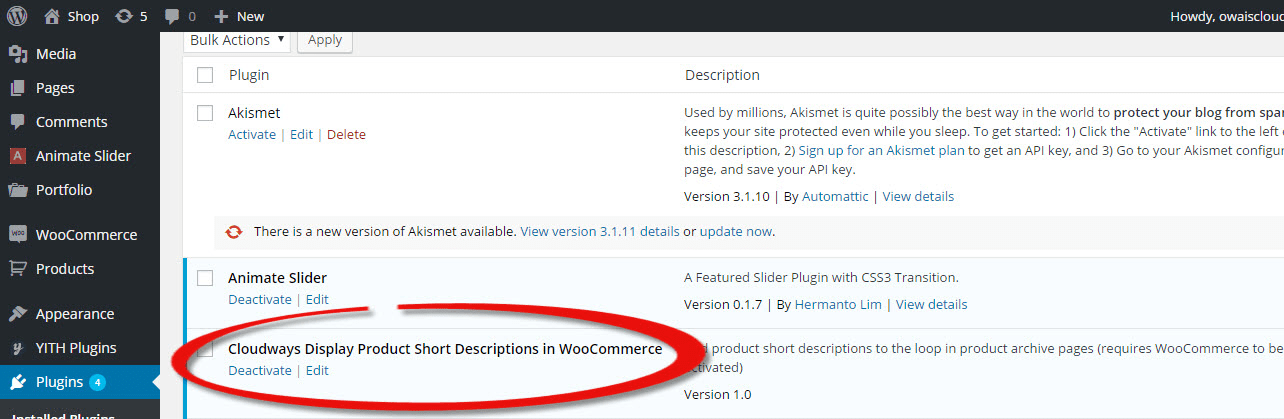Select Cloudways Display Product Short Descriptions title
The image size is (1284, 419).
point(445,349)
